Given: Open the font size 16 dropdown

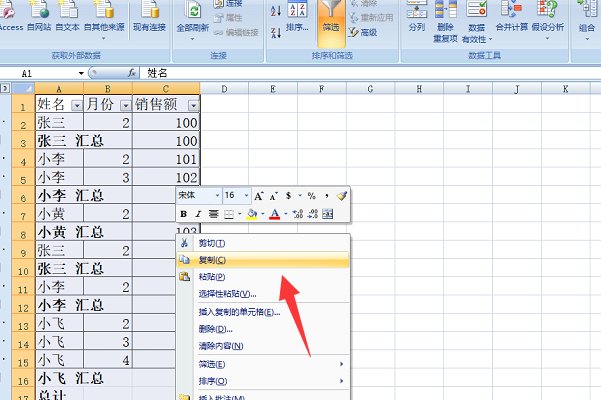Looking at the screenshot, I should 246,195.
